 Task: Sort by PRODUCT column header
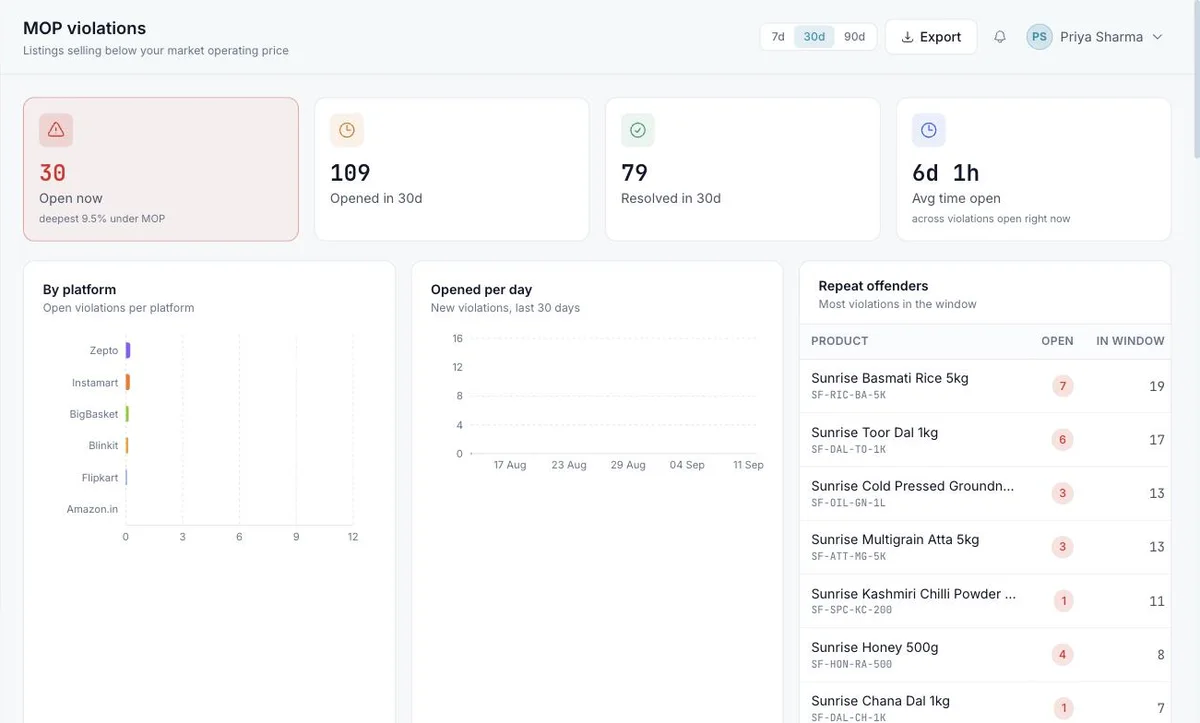click(x=840, y=341)
